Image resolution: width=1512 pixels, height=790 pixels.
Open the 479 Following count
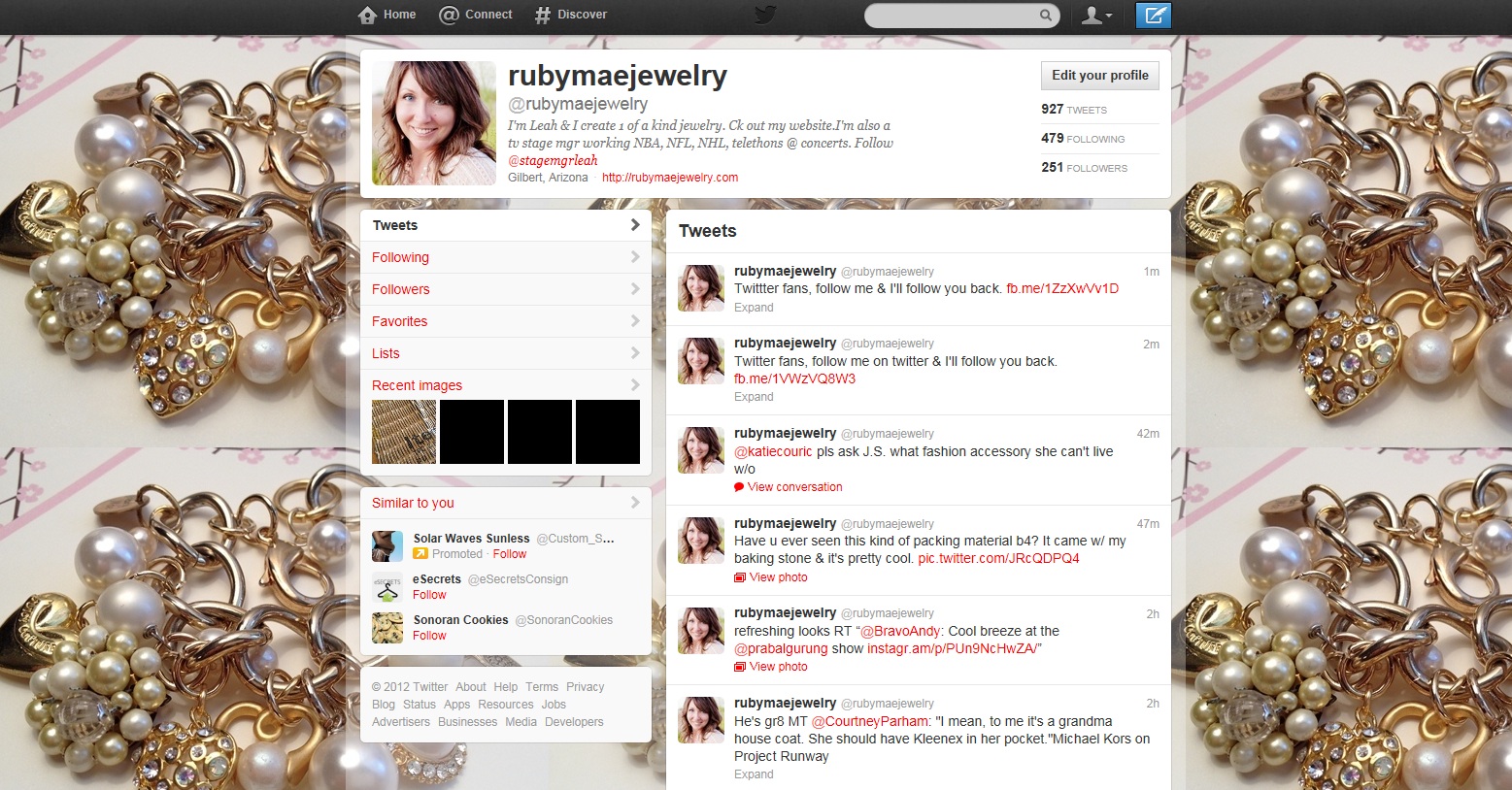1083,139
